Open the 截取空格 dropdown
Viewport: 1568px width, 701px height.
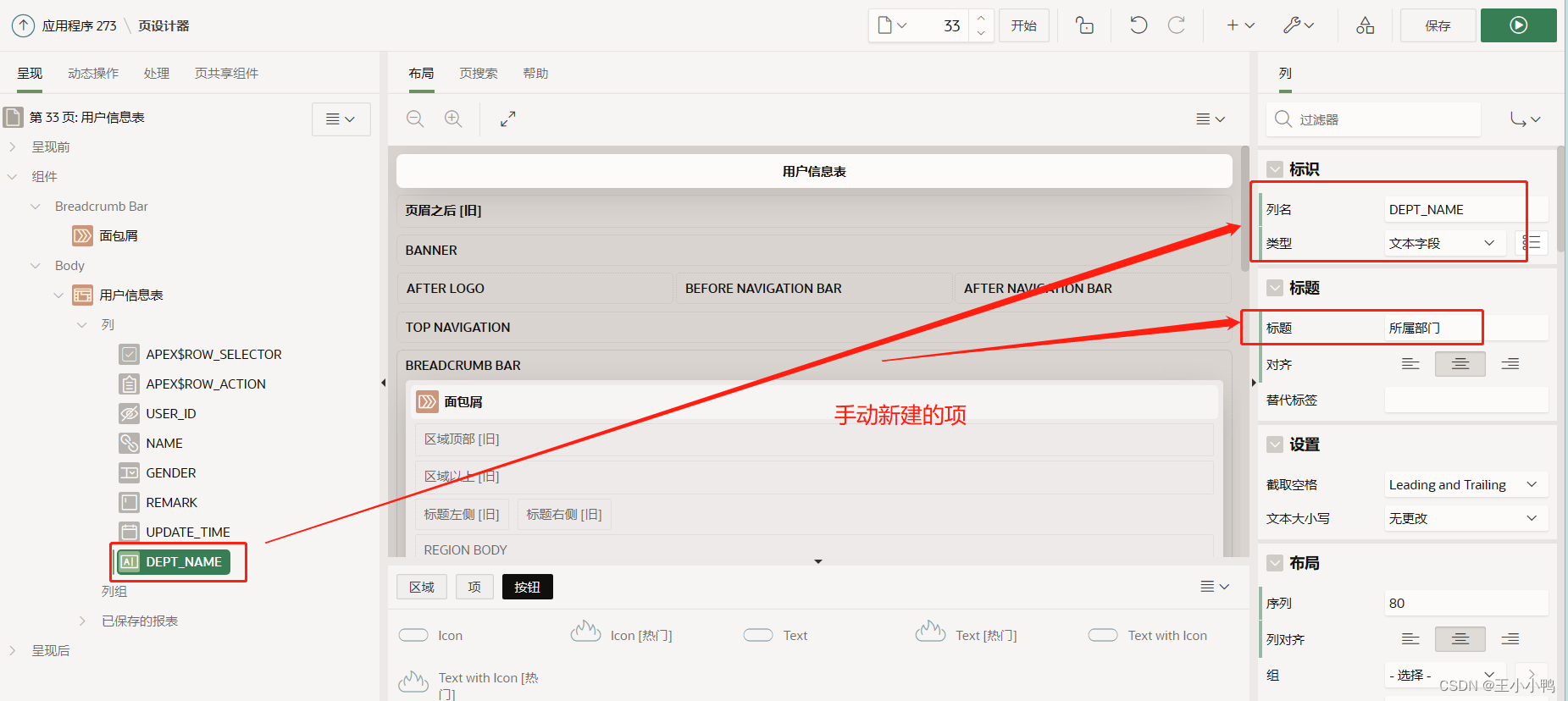coord(1466,484)
